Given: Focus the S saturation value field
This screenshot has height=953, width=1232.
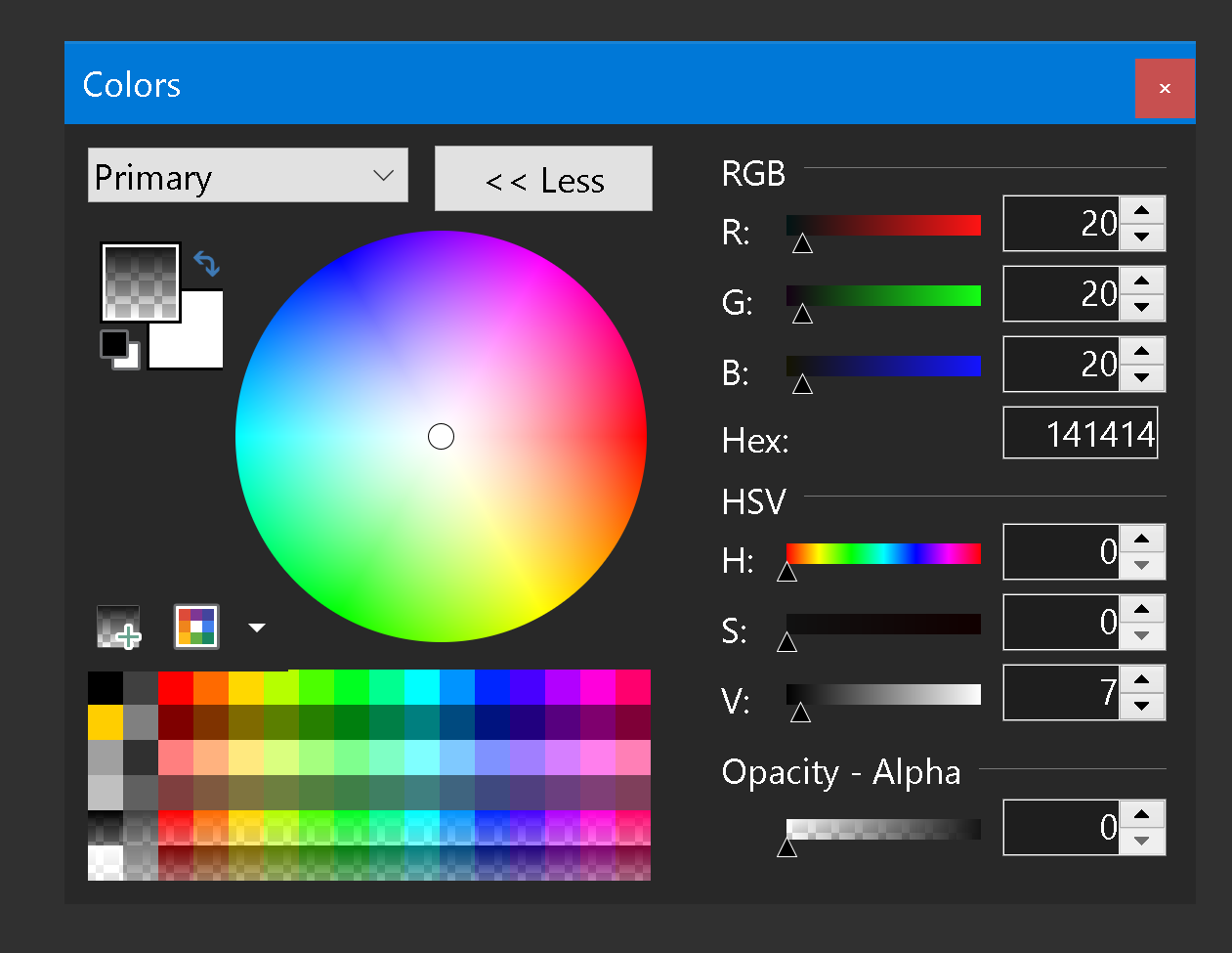Looking at the screenshot, I should coord(1061,622).
